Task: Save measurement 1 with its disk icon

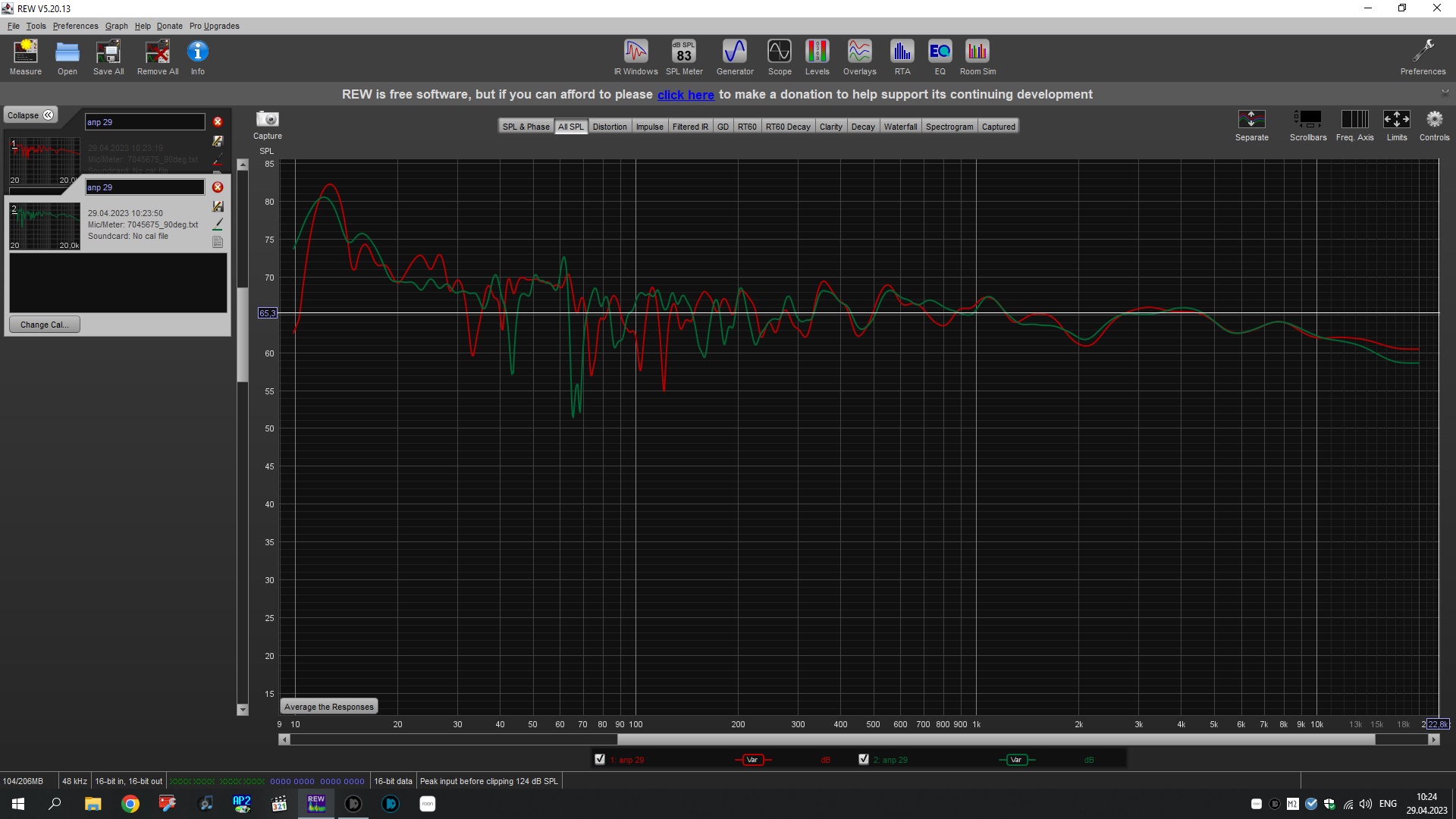Action: (218, 141)
